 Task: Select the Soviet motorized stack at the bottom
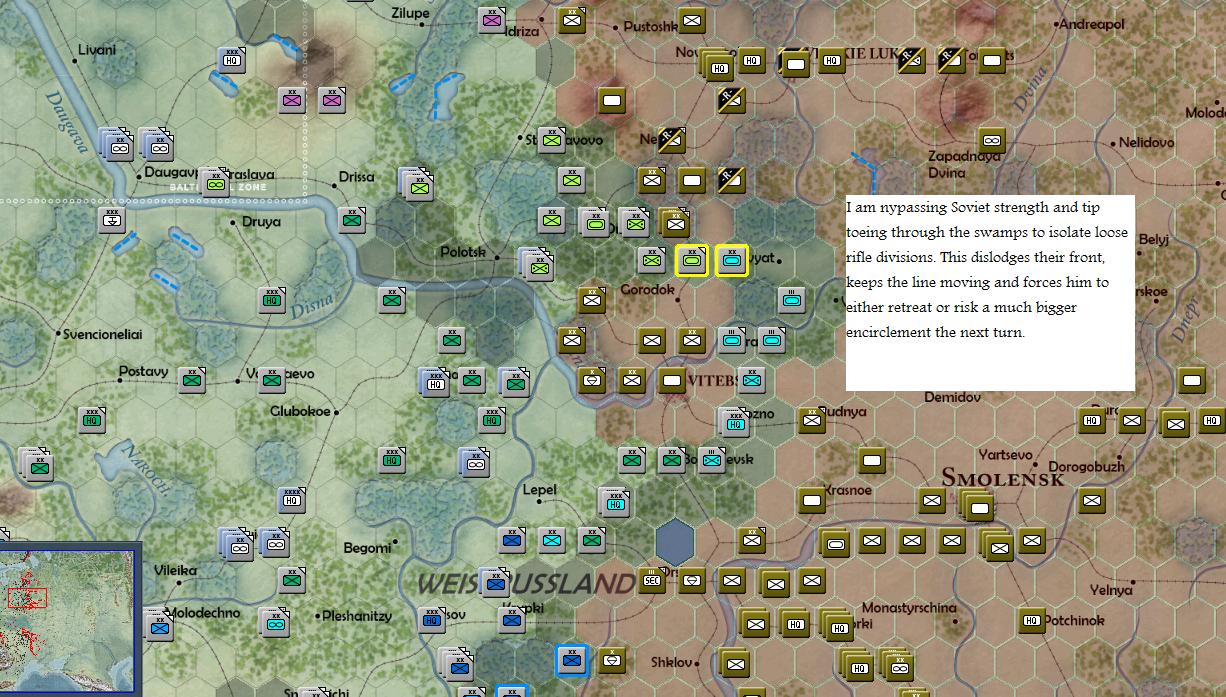coord(897,665)
